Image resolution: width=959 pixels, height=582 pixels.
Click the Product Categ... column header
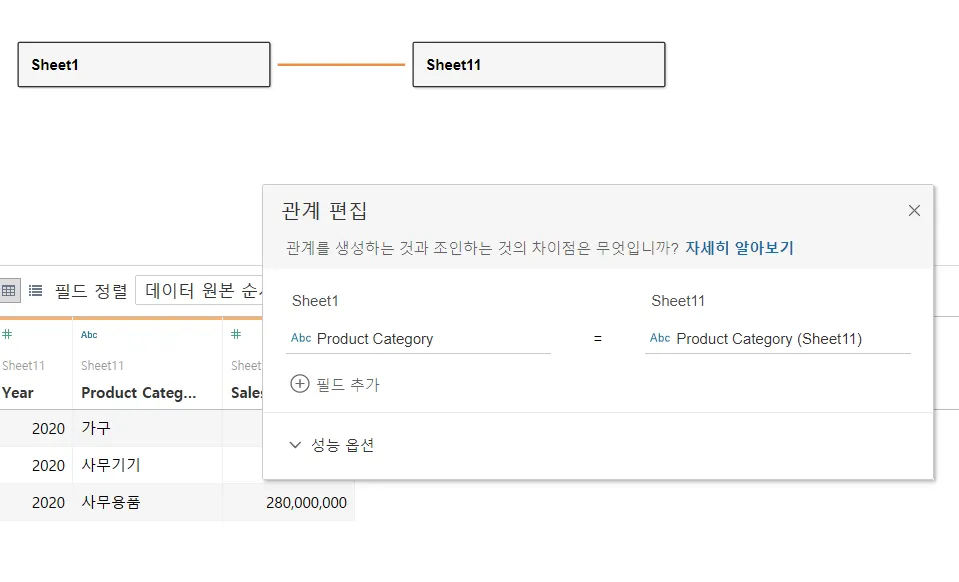138,393
